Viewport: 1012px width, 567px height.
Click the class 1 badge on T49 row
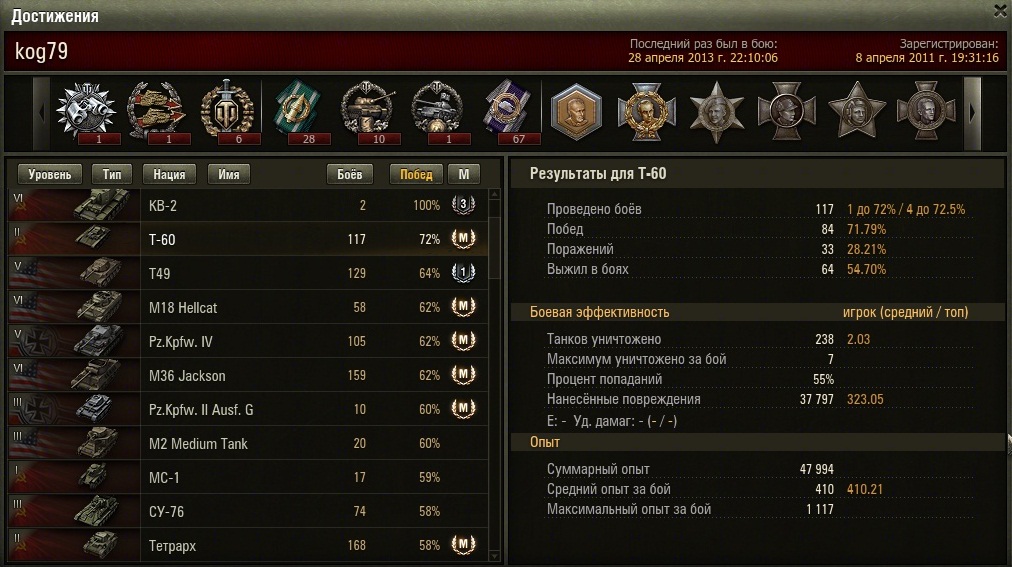click(463, 272)
